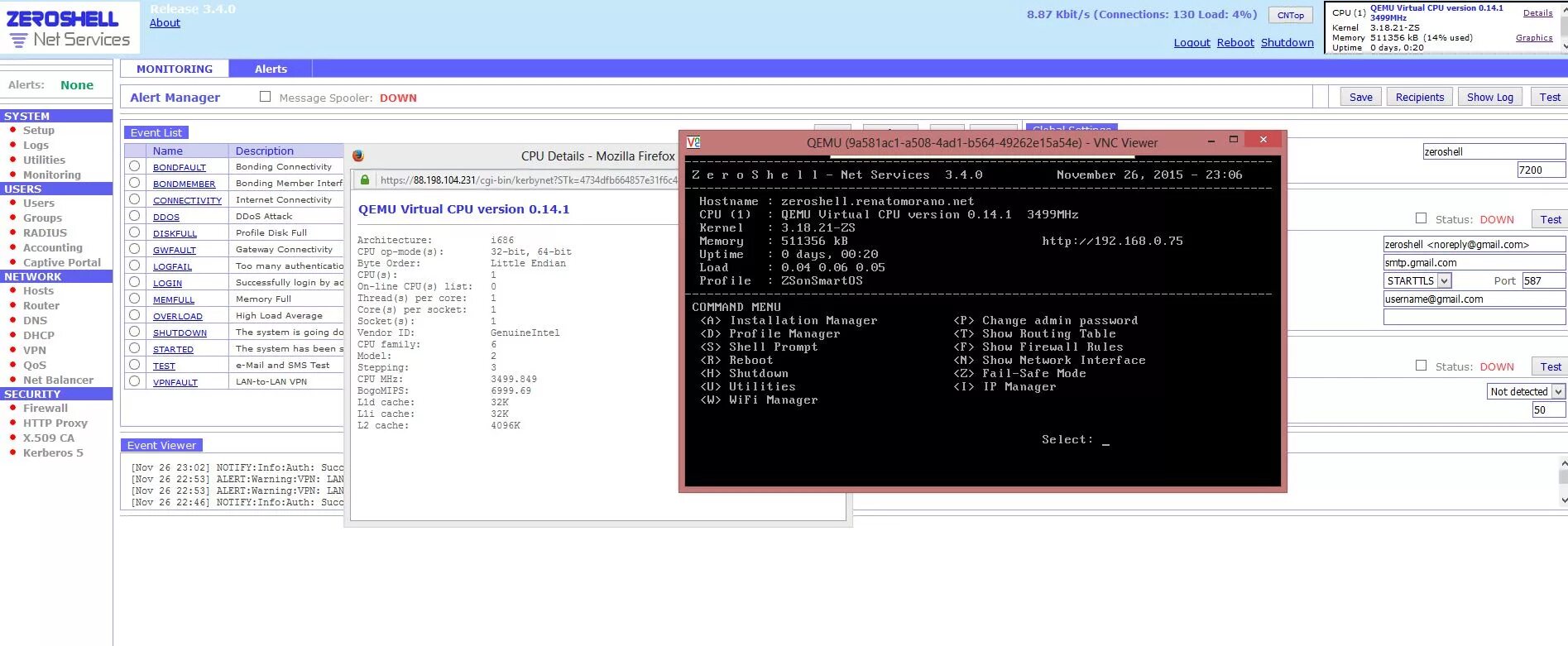This screenshot has width=1568, height=646.
Task: Click the Recipients button
Action: (x=1419, y=97)
